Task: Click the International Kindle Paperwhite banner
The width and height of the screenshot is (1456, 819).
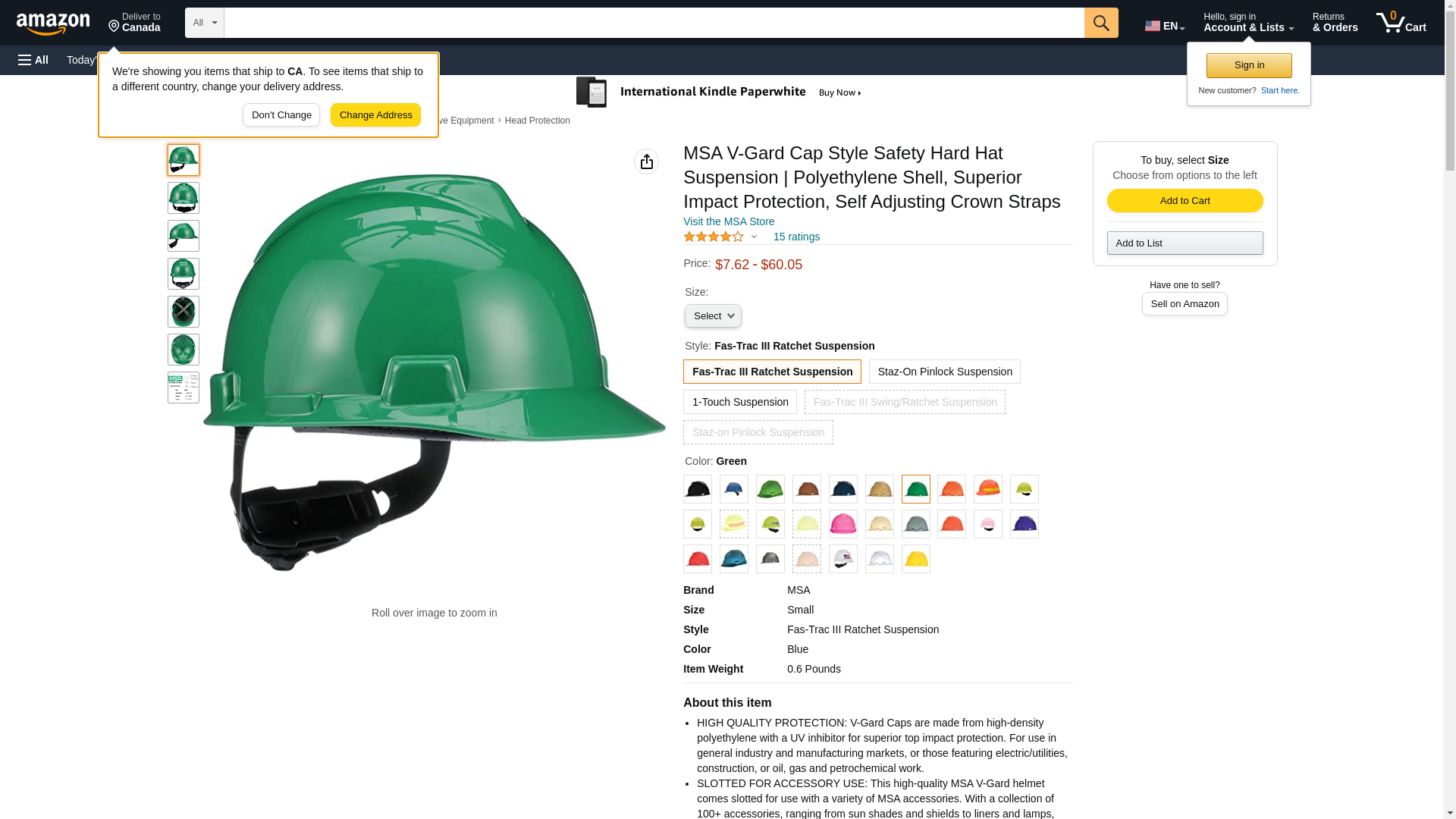Action: [719, 93]
